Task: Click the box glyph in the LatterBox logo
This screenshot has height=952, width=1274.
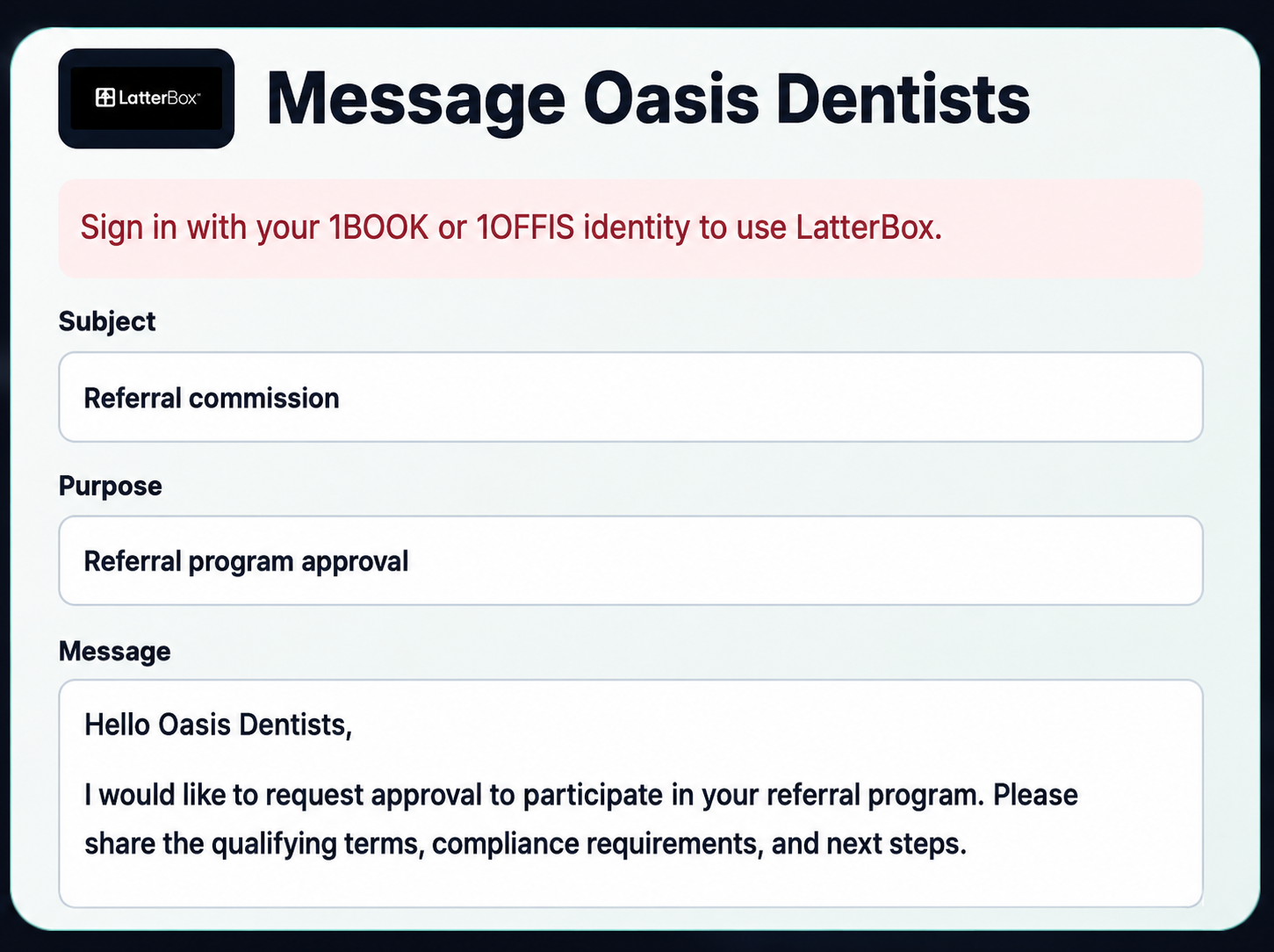Action: click(105, 97)
